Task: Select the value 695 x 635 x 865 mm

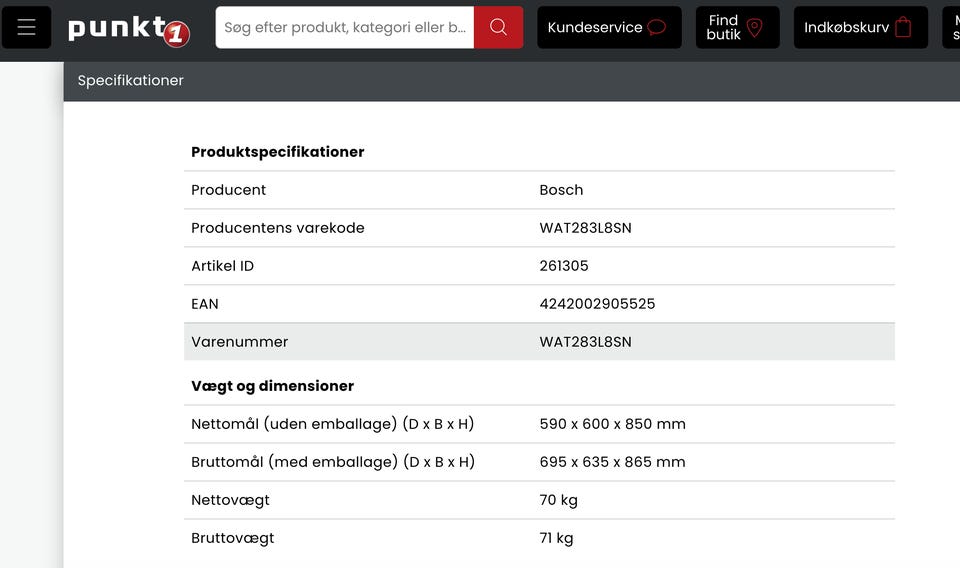Action: [x=612, y=462]
